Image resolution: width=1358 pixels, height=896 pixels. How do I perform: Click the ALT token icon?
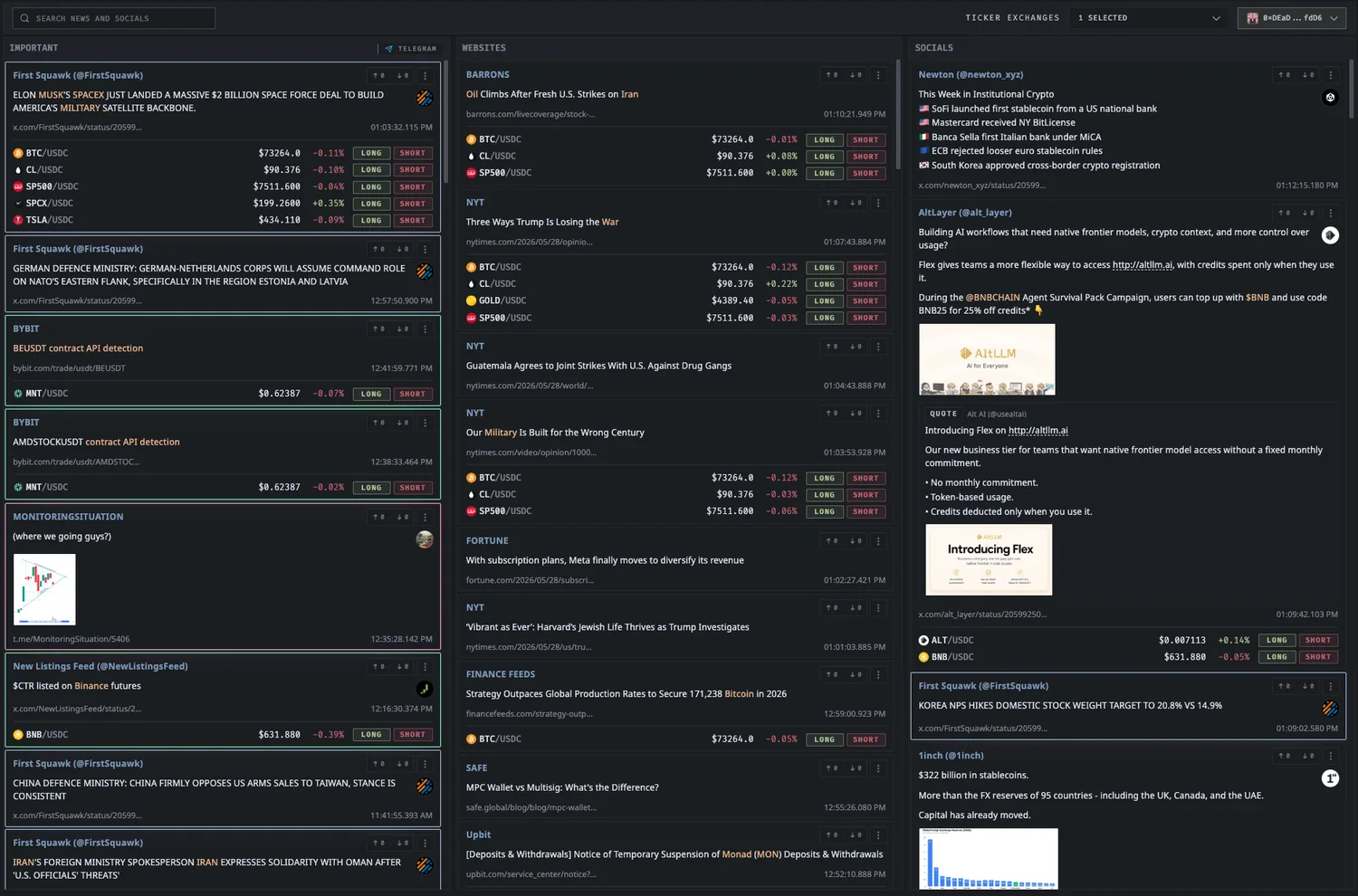tap(923, 640)
